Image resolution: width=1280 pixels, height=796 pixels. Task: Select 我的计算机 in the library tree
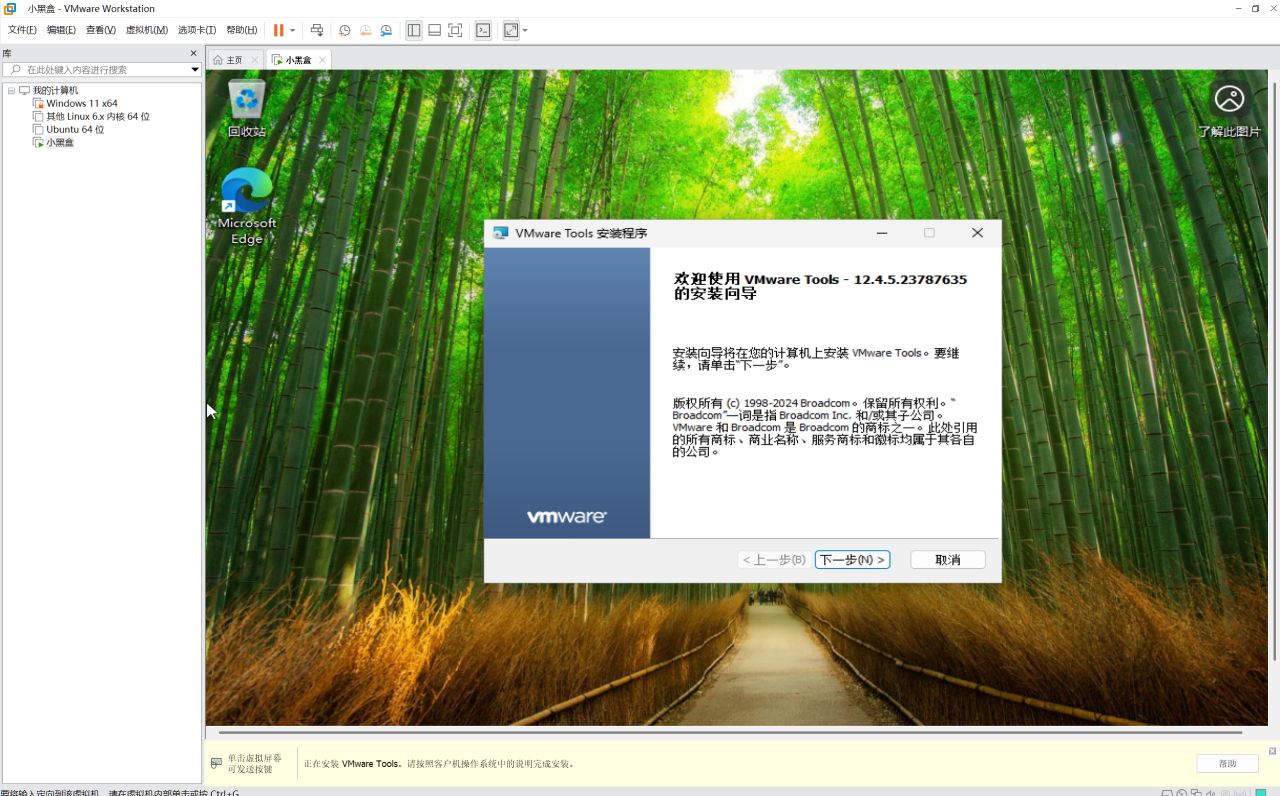tap(55, 90)
